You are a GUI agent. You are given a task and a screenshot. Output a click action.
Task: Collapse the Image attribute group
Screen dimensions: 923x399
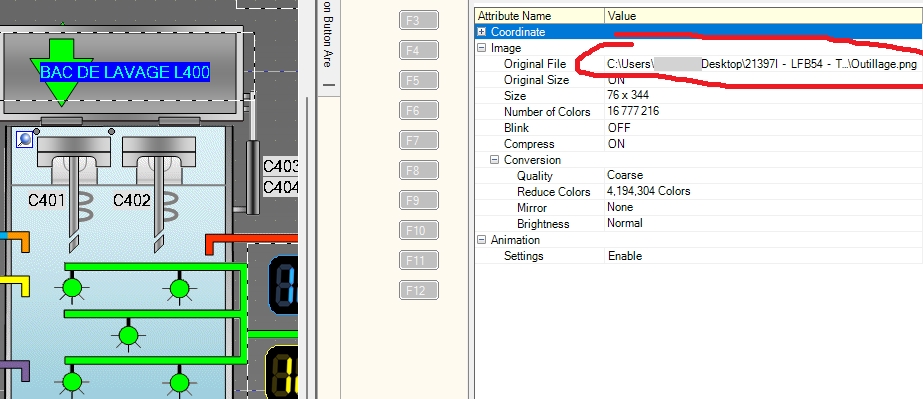coord(482,48)
